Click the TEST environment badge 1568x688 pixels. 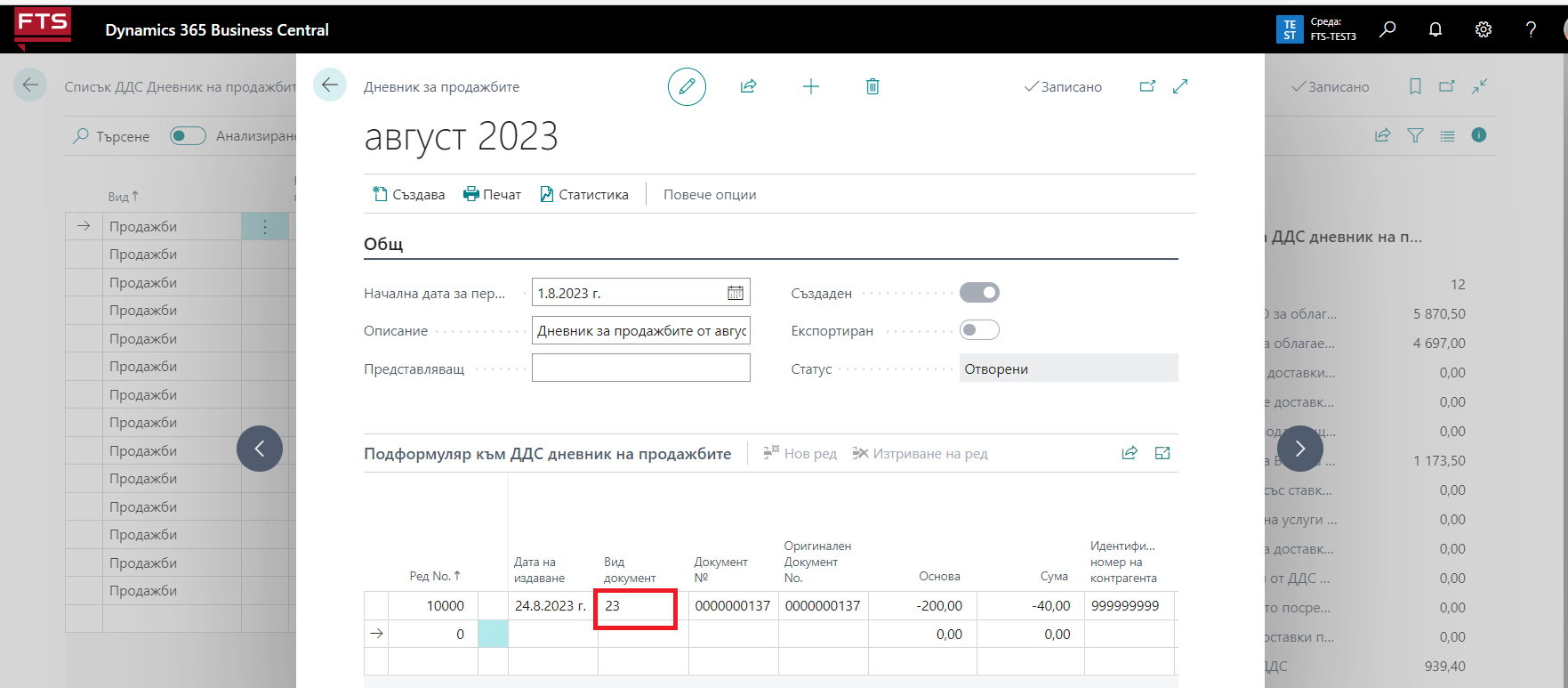(x=1290, y=29)
